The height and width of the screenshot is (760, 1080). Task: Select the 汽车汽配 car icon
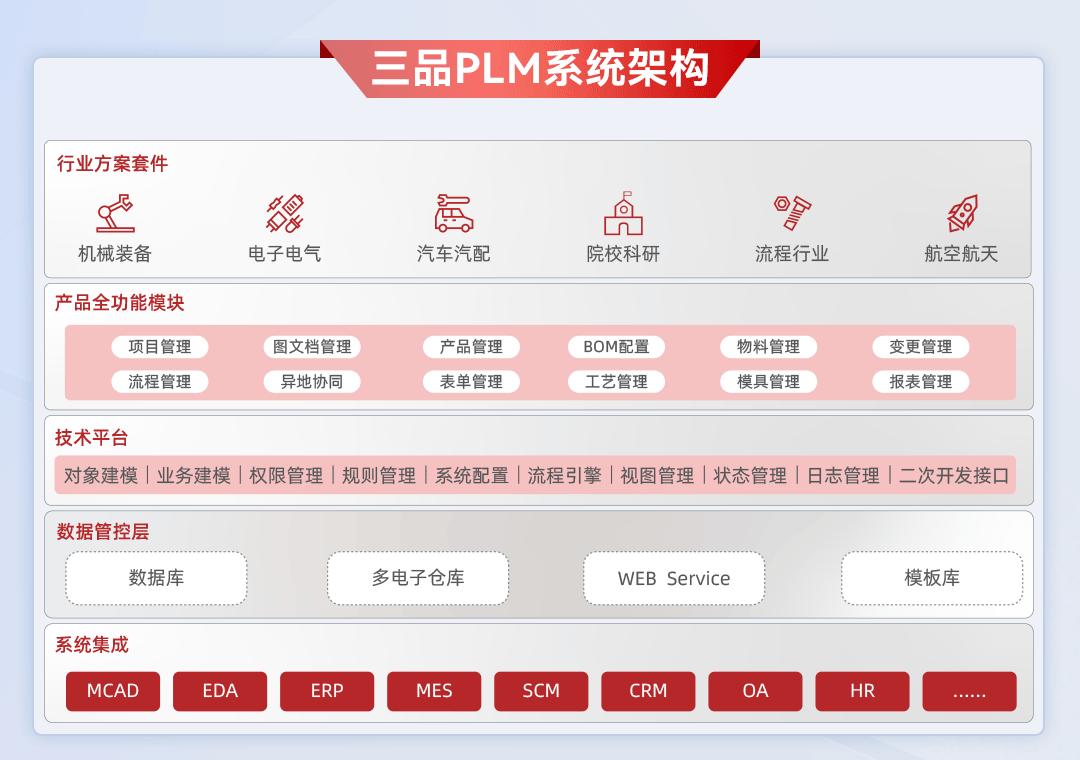click(x=452, y=212)
